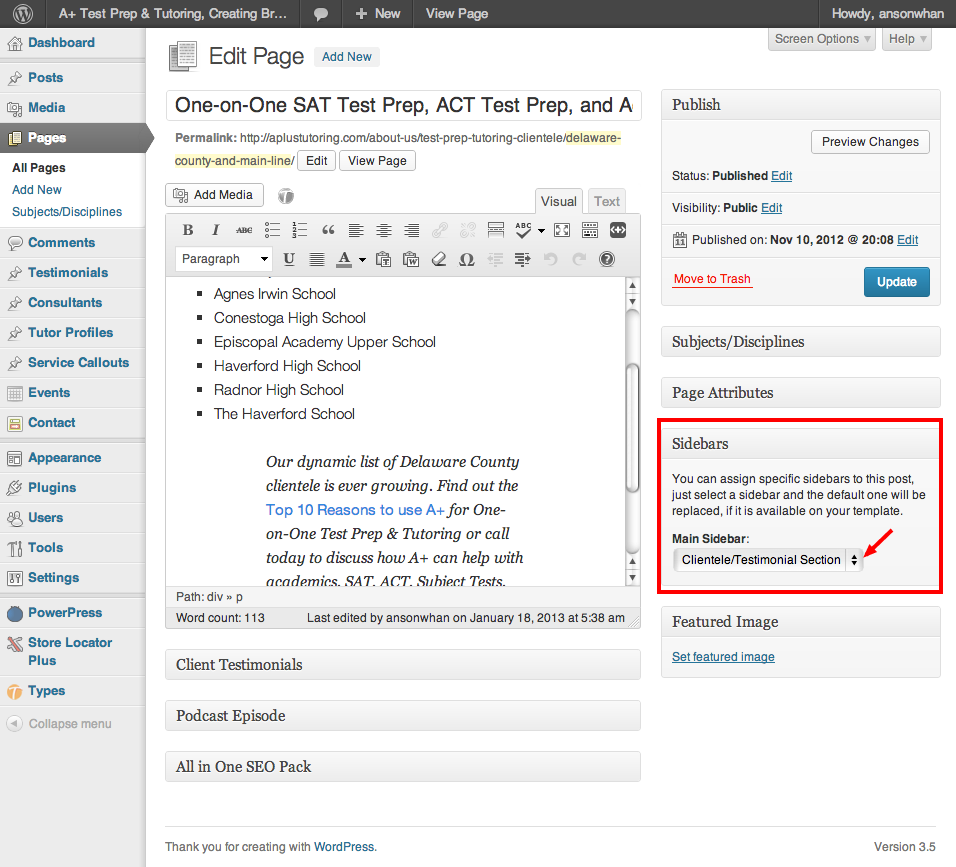Click the dark shortcode icon ending the first toolbar row
956x867 pixels.
[x=618, y=230]
